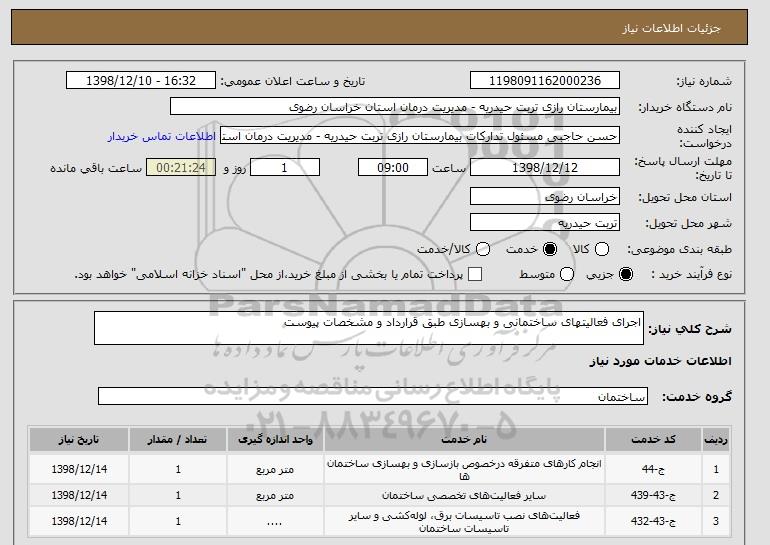Click the نام خدمت column header
The height and width of the screenshot is (545, 770).
(464, 439)
